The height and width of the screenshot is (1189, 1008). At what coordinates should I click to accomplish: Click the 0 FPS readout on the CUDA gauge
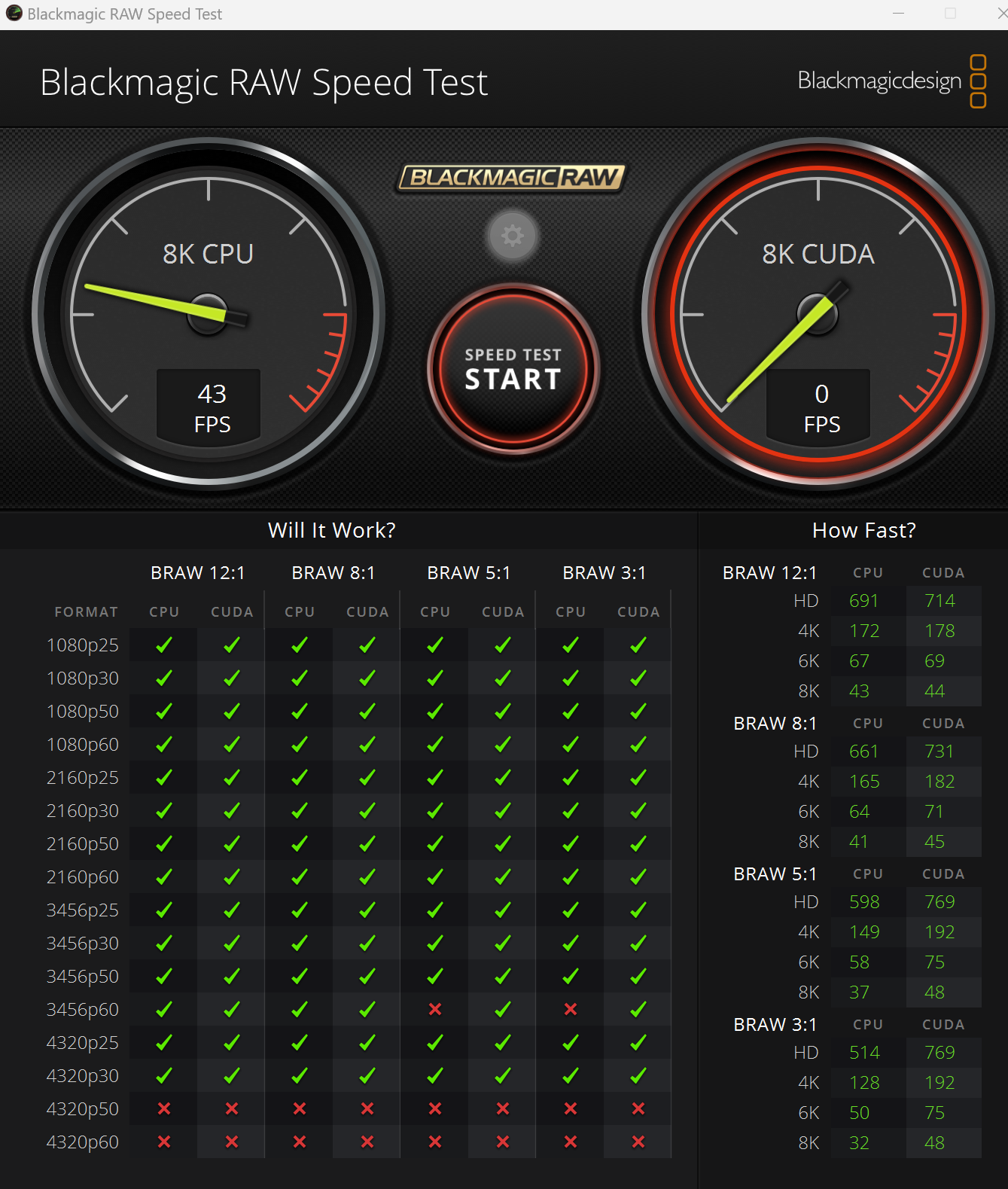(819, 407)
